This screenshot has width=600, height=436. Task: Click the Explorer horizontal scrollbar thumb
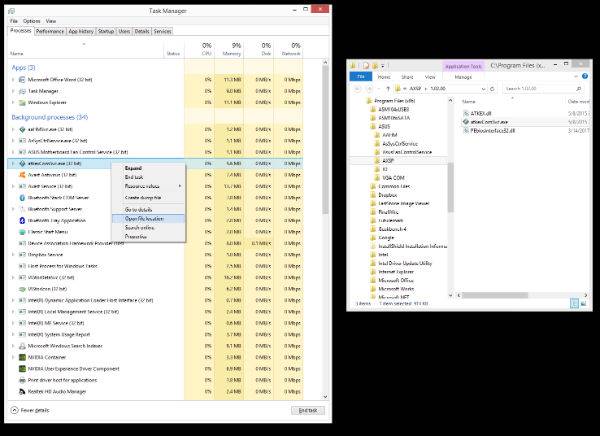click(x=496, y=295)
